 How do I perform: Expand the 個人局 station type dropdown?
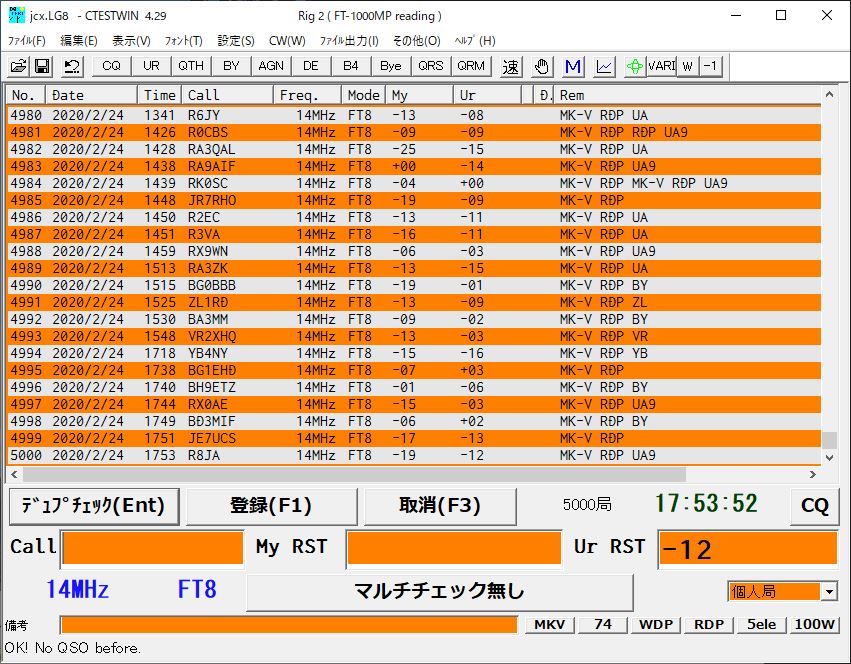(829, 592)
